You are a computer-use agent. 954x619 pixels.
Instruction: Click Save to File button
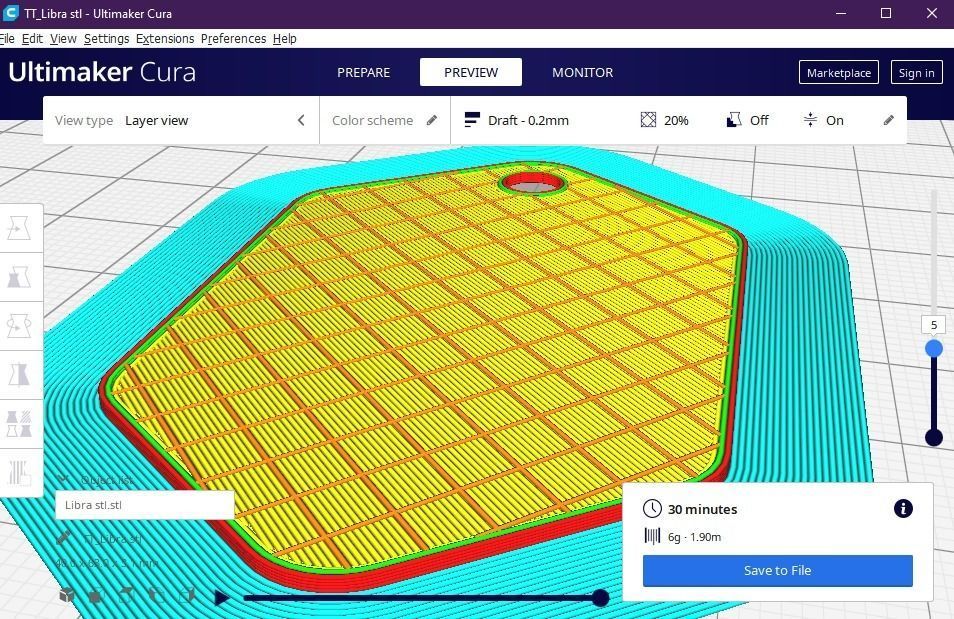(778, 570)
